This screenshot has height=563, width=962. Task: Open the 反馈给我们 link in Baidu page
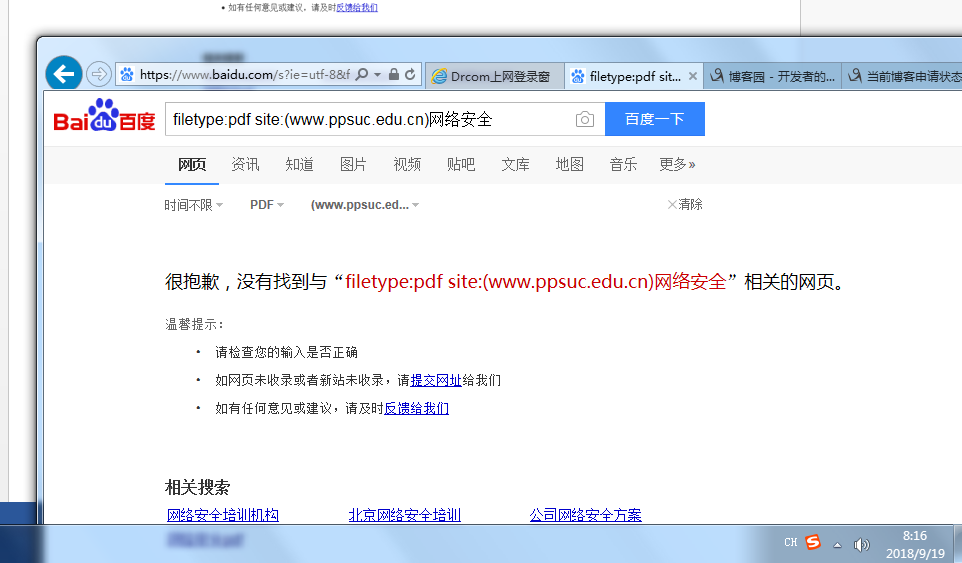point(416,408)
